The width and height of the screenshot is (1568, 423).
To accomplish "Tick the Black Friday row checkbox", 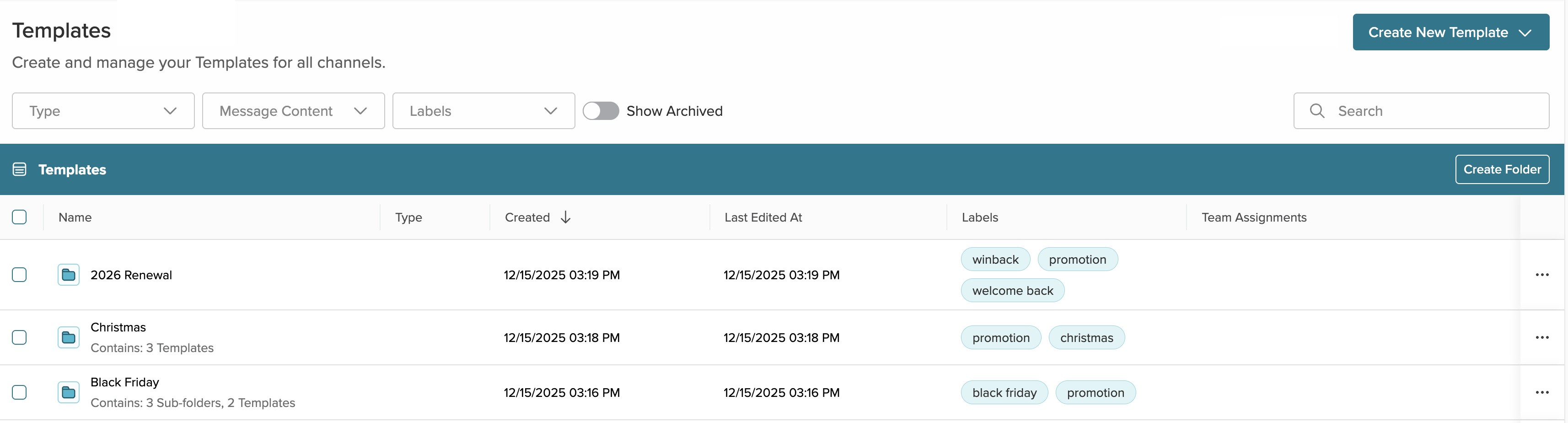I will 20,392.
